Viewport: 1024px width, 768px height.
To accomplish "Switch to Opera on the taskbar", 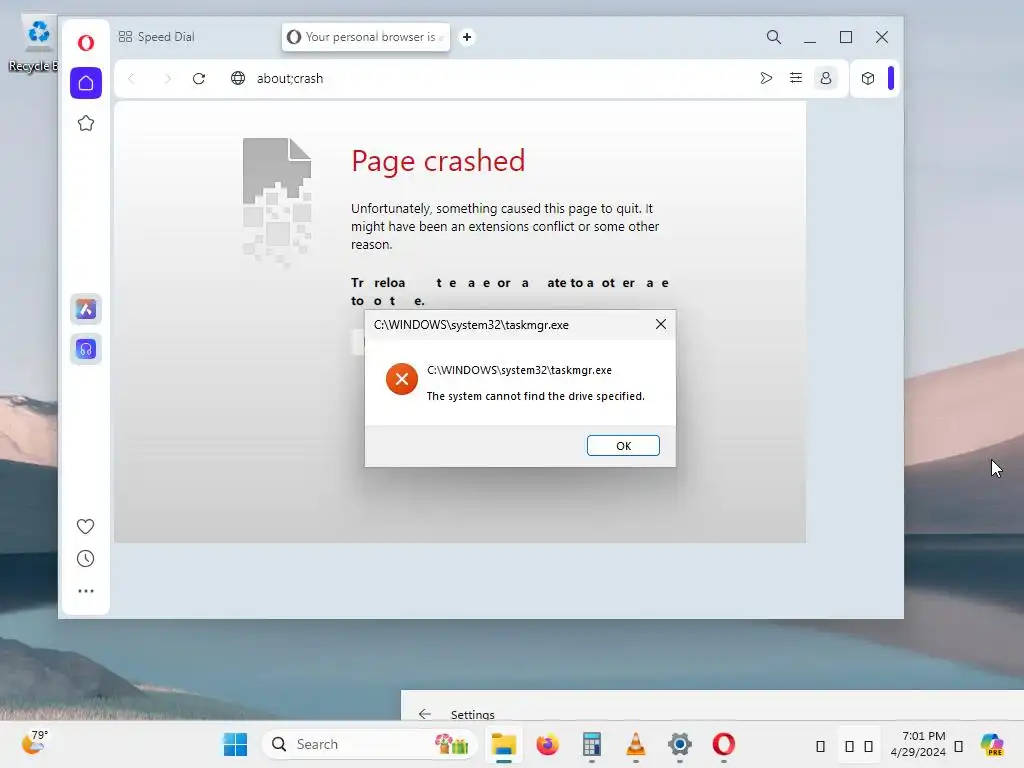I will tap(724, 744).
